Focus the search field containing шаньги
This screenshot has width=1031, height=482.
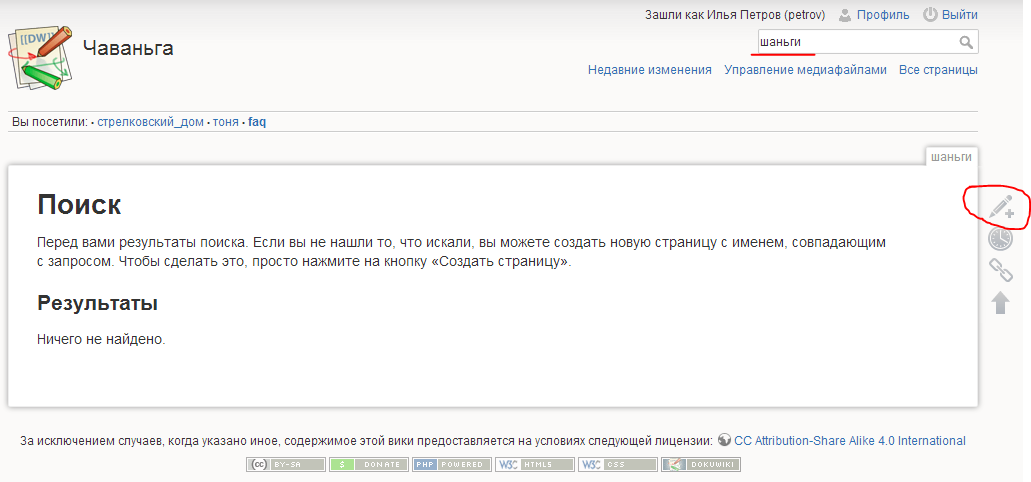856,42
